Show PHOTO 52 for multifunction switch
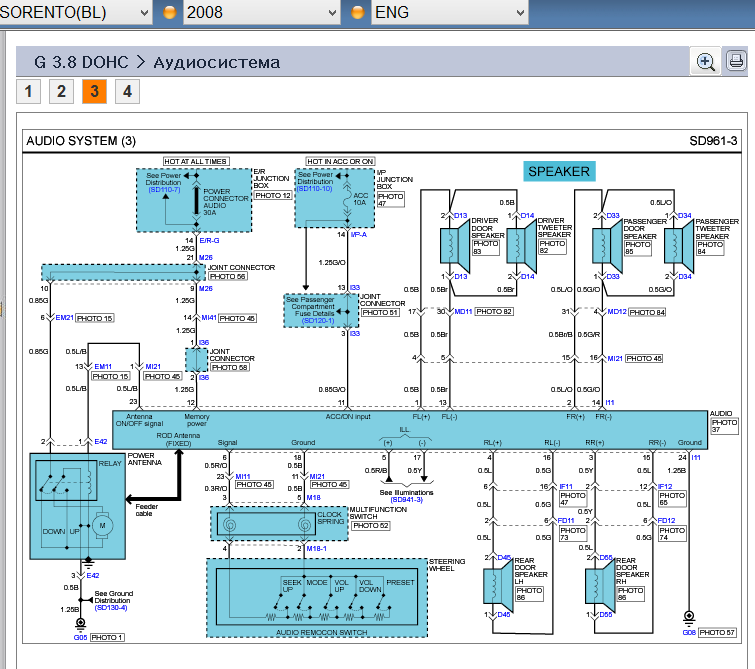The height and width of the screenshot is (669, 755). point(371,525)
